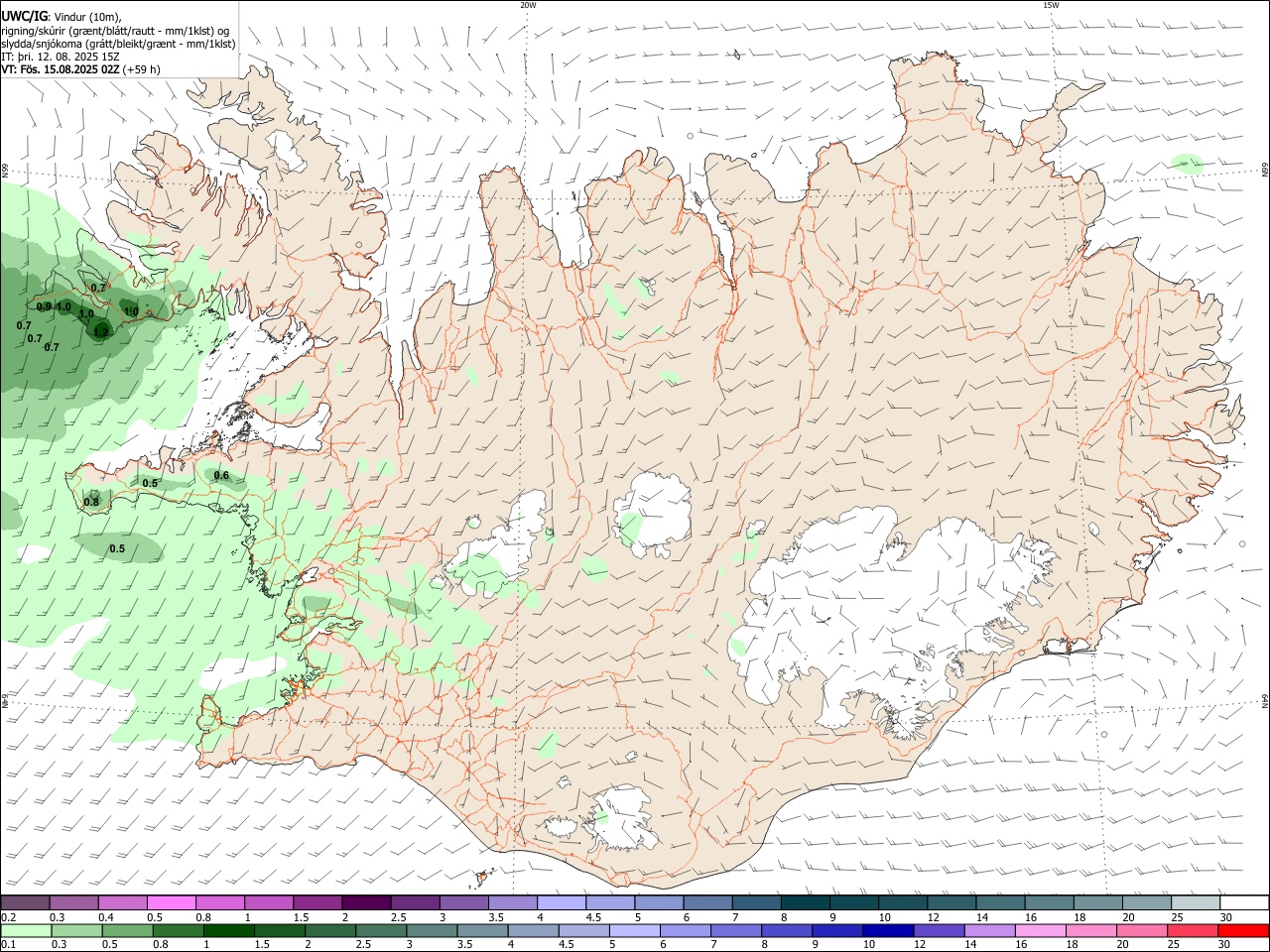The height and width of the screenshot is (952, 1270).
Task: Pick the rain swatch starting at 0.3
Action: (x=74, y=930)
